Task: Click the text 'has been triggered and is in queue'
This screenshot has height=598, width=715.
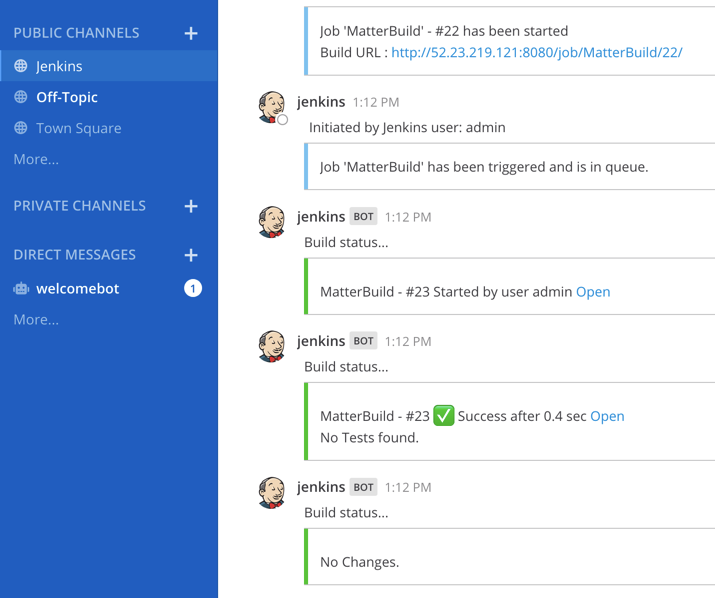Action: (538, 167)
